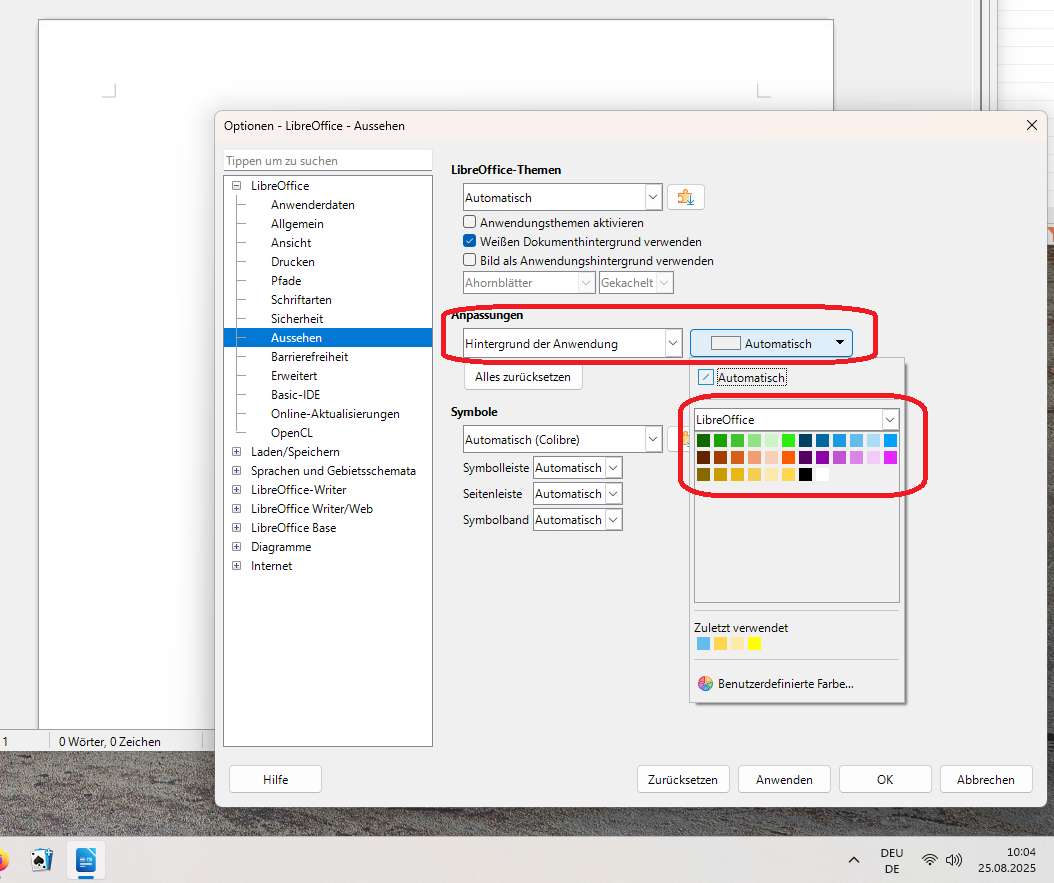Image resolution: width=1054 pixels, height=883 pixels.
Task: Click the Anwenden button
Action: tap(784, 780)
